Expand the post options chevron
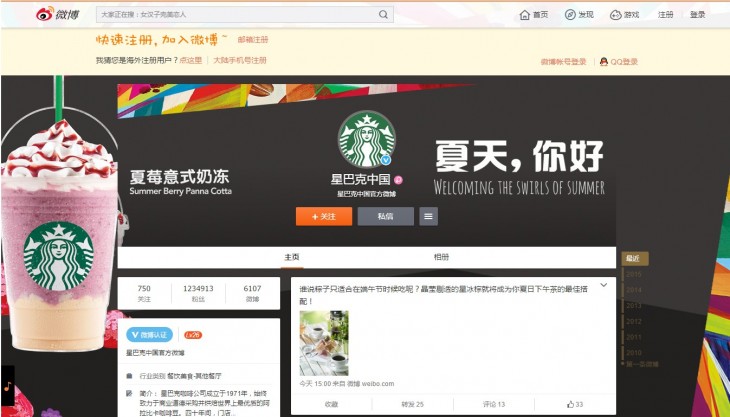The width and height of the screenshot is (730, 417). tap(603, 286)
